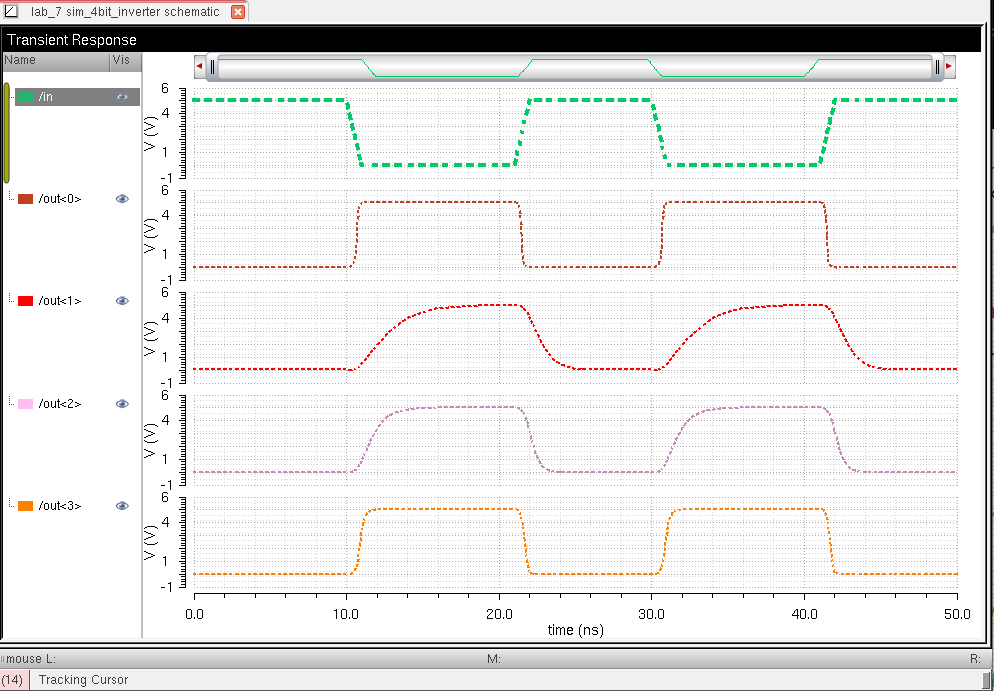The image size is (994, 691).
Task: Close the lab_7 sim_4bit_inverter schematic tab
Action: 238,12
